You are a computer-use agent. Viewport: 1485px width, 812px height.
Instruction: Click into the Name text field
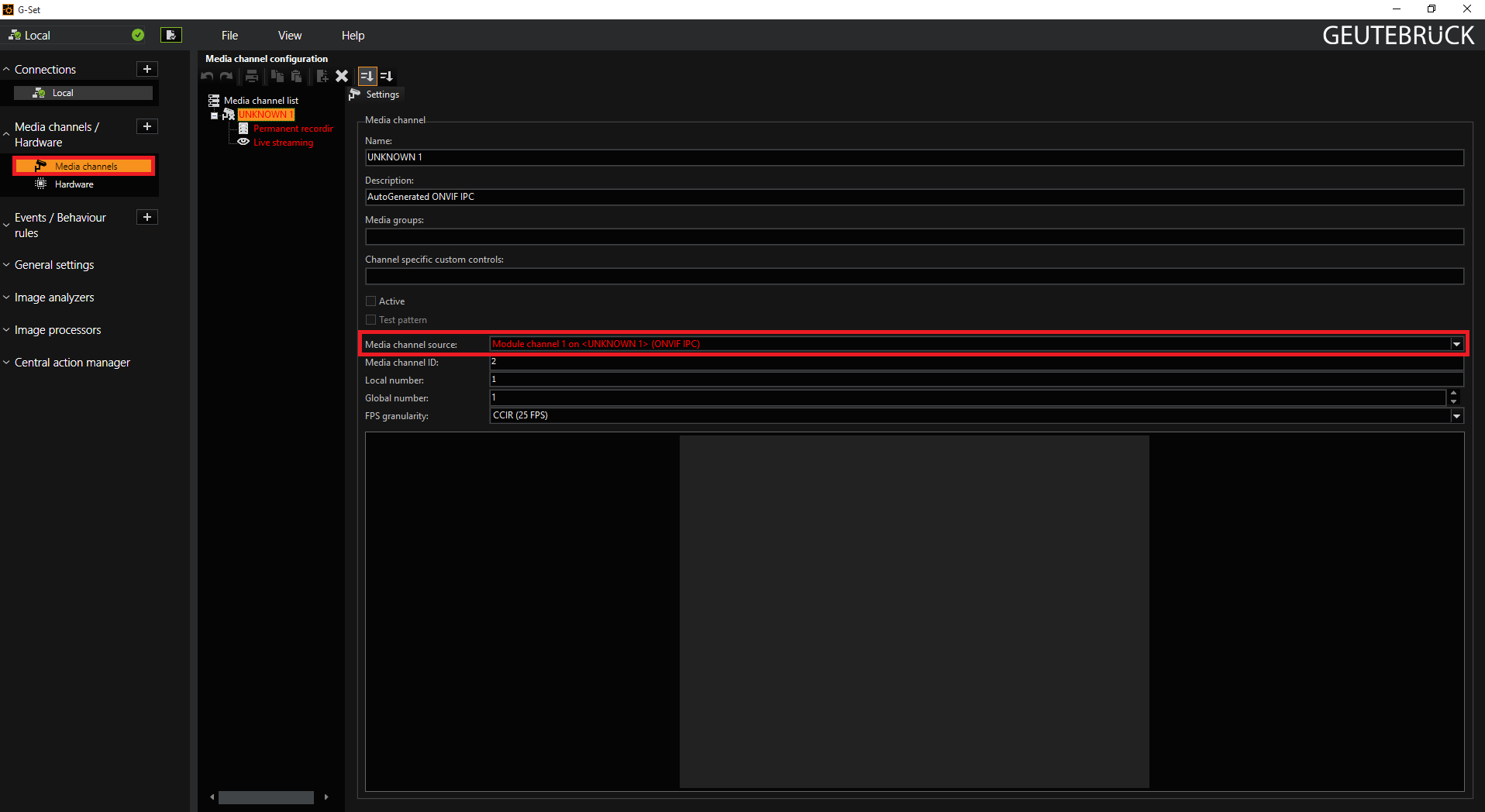[x=913, y=157]
